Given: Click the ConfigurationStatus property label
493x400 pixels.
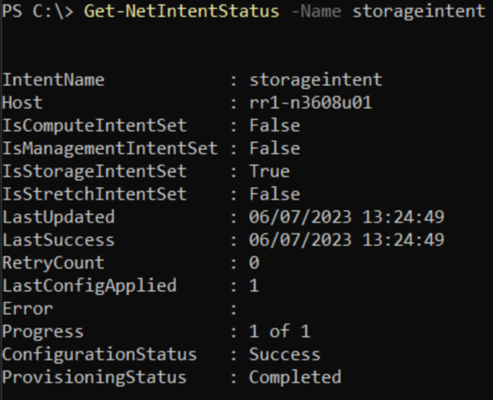Looking at the screenshot, I should coord(99,355).
